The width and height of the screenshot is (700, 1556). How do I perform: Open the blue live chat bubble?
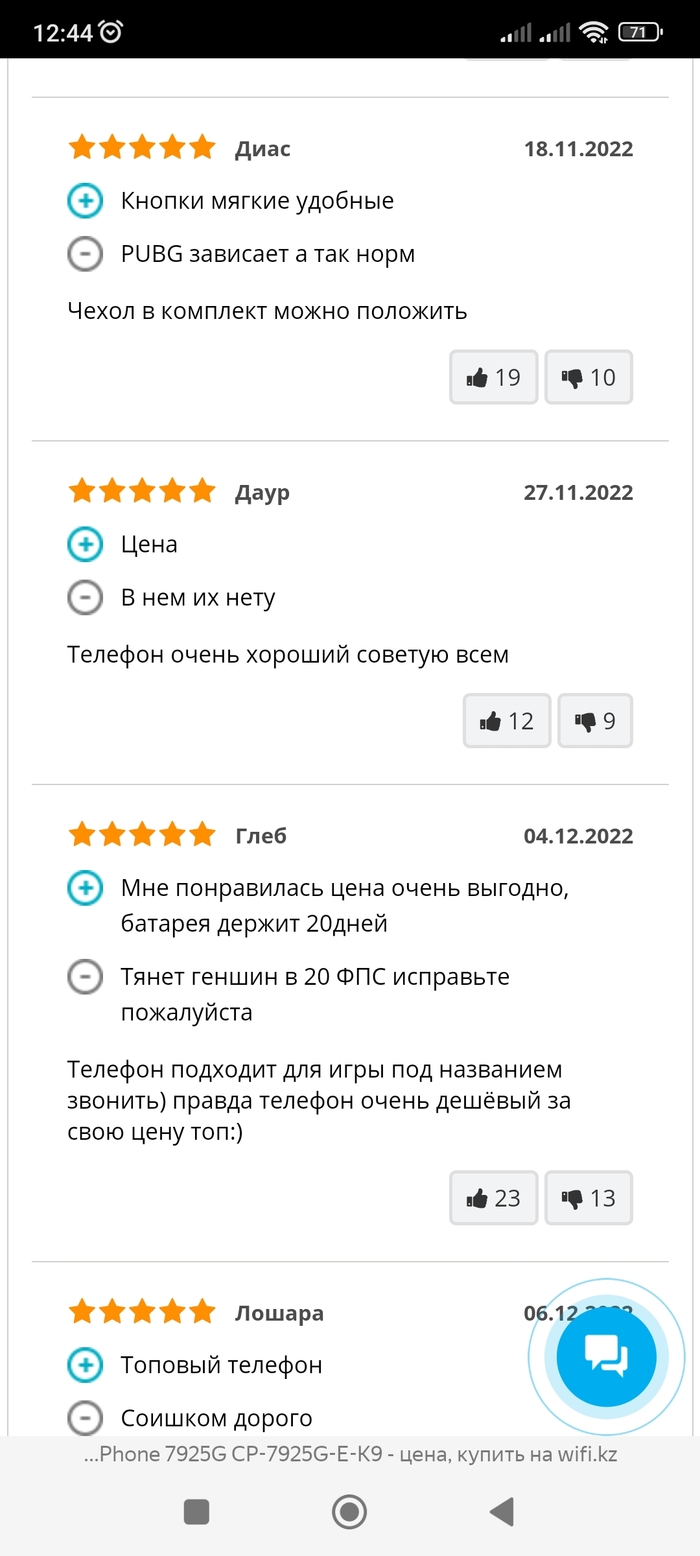(x=606, y=1357)
